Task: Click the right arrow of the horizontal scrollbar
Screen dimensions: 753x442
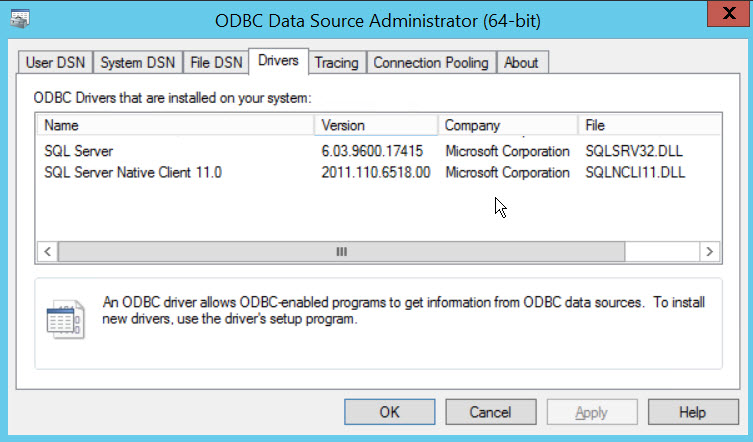Action: point(709,252)
